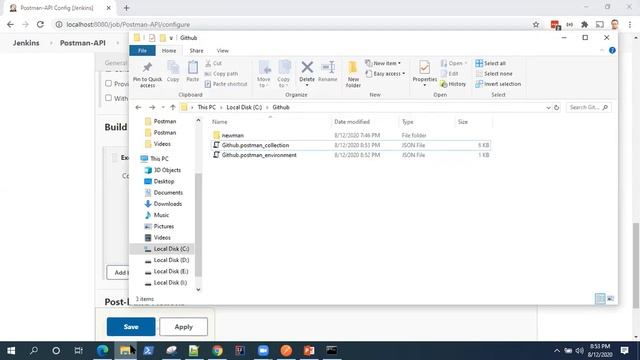This screenshot has height=360, width=640.
Task: Click Select none in the ribbon
Action: point(494,73)
